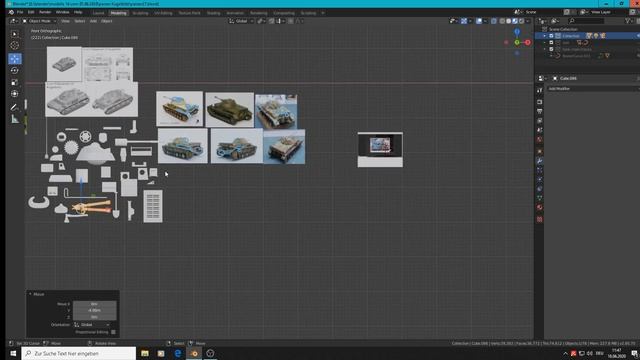Viewport: 640px width, 360px height.
Task: Select the Rotate tool
Action: tap(15, 70)
